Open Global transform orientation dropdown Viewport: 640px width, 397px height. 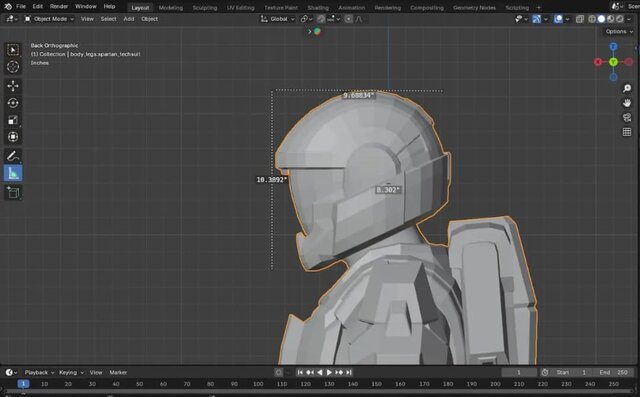click(x=278, y=19)
